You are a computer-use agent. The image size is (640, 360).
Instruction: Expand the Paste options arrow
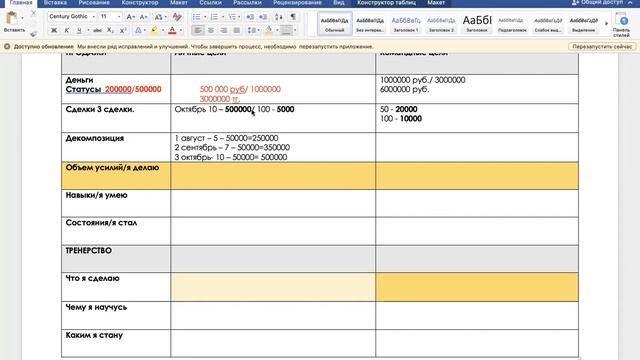pos(22,18)
